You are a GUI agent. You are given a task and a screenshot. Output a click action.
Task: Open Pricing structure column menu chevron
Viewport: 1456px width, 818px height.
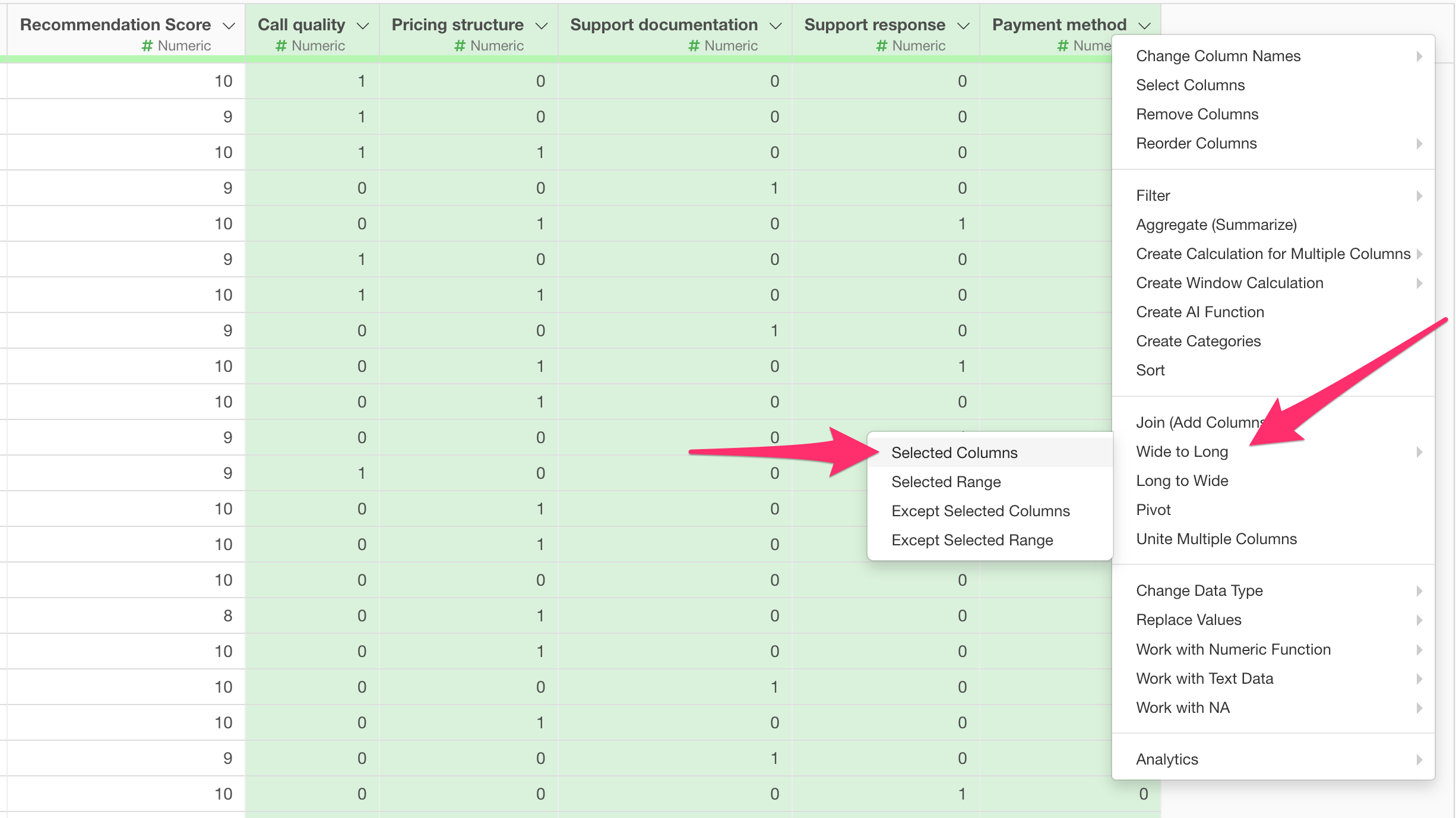tap(541, 26)
